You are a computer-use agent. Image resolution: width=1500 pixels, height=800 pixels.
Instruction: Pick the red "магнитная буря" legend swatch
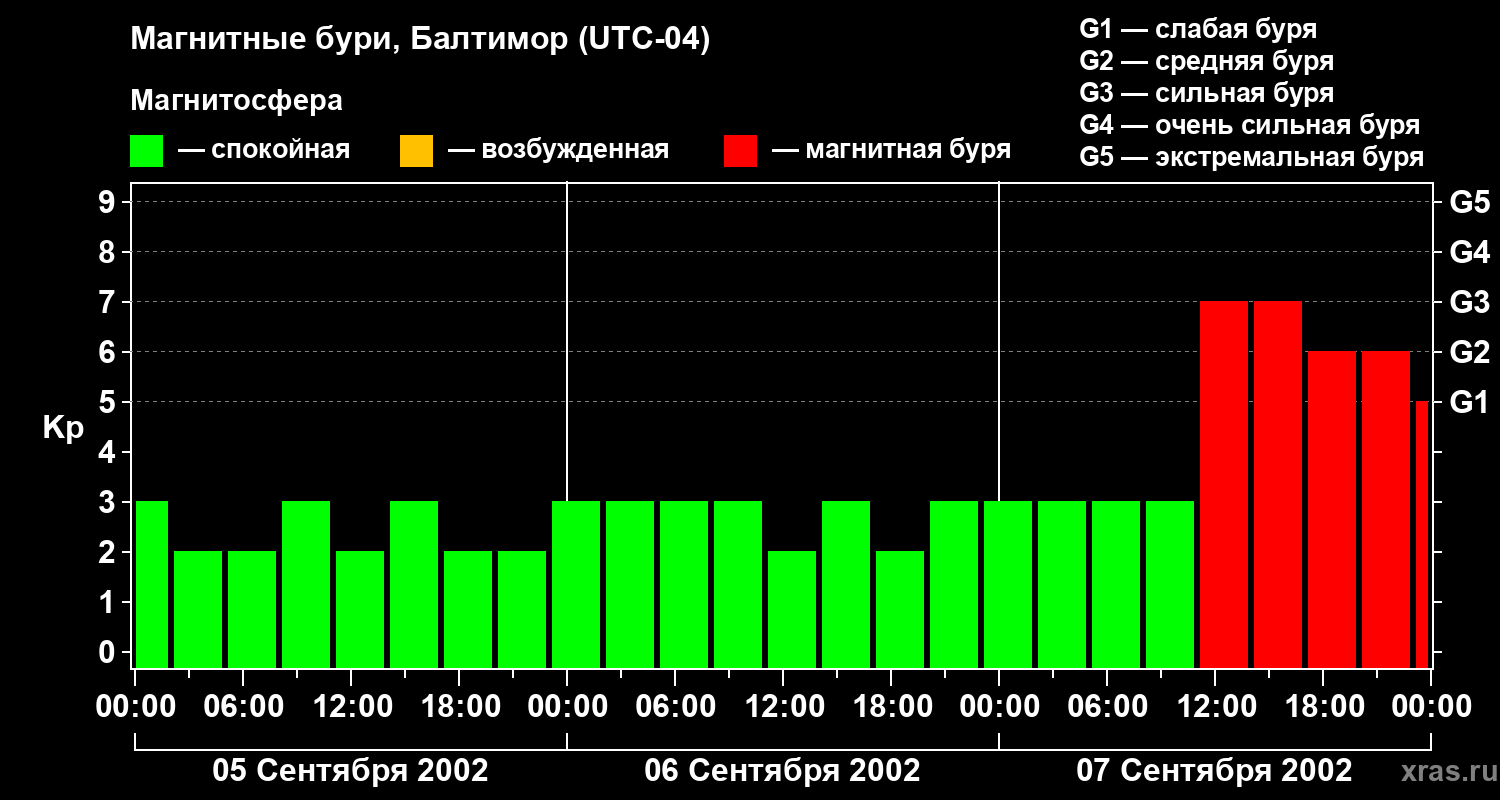(740, 151)
